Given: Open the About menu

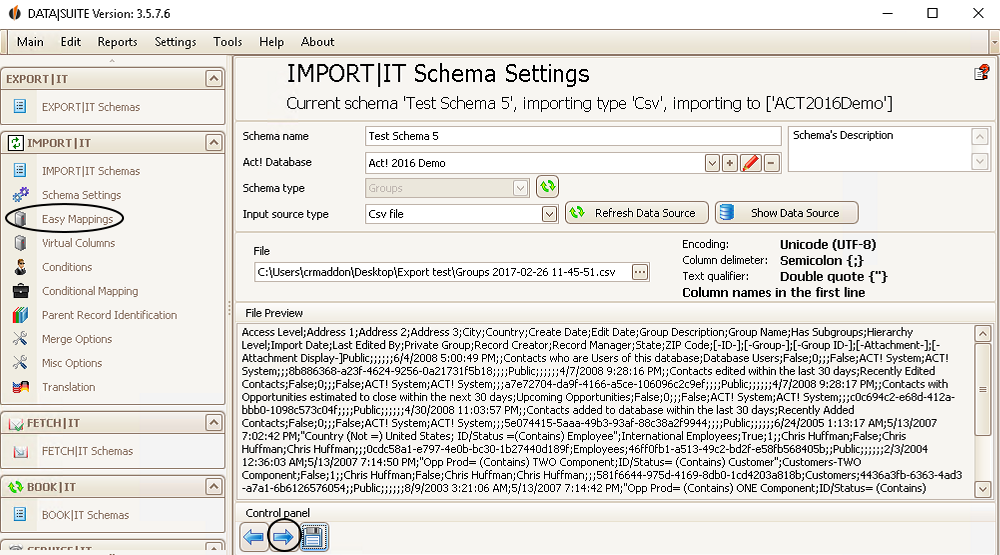Looking at the screenshot, I should pyautogui.click(x=318, y=41).
